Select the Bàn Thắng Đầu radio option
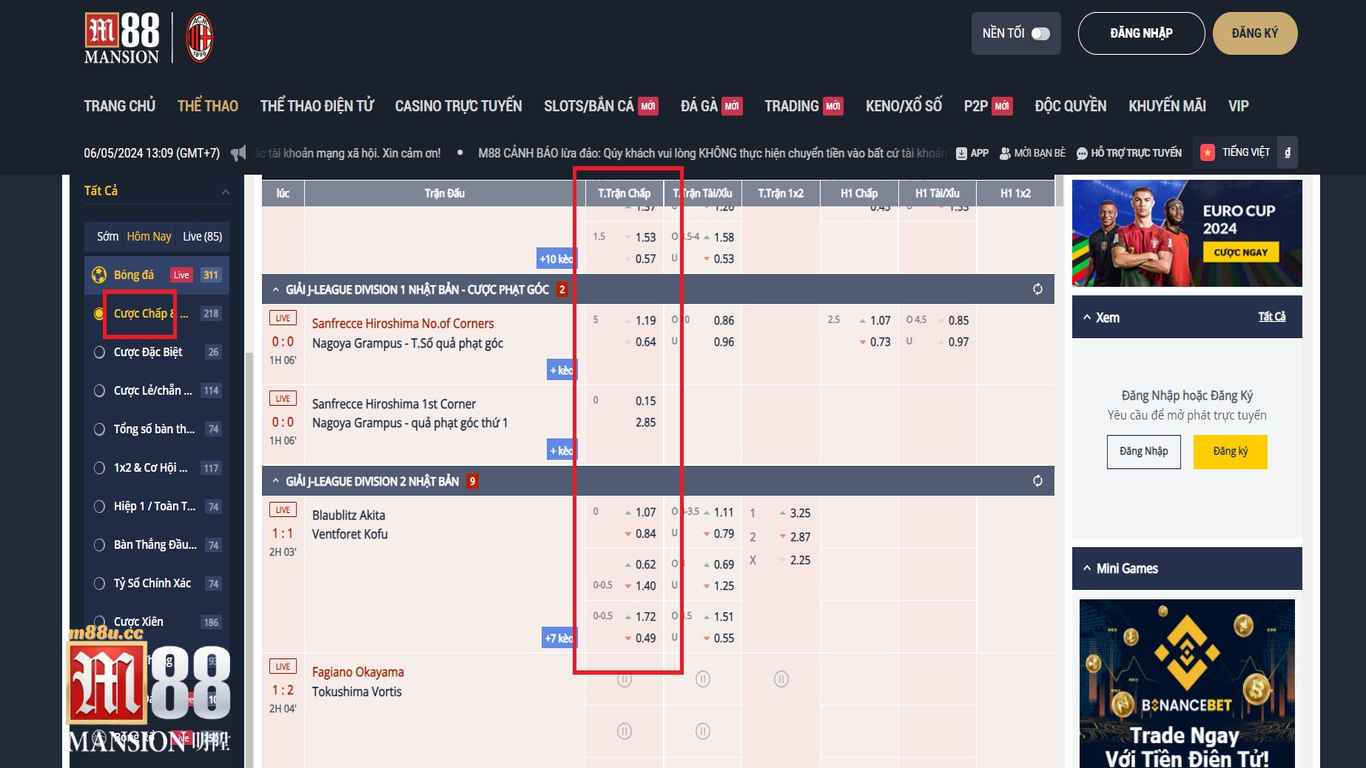 coord(99,545)
